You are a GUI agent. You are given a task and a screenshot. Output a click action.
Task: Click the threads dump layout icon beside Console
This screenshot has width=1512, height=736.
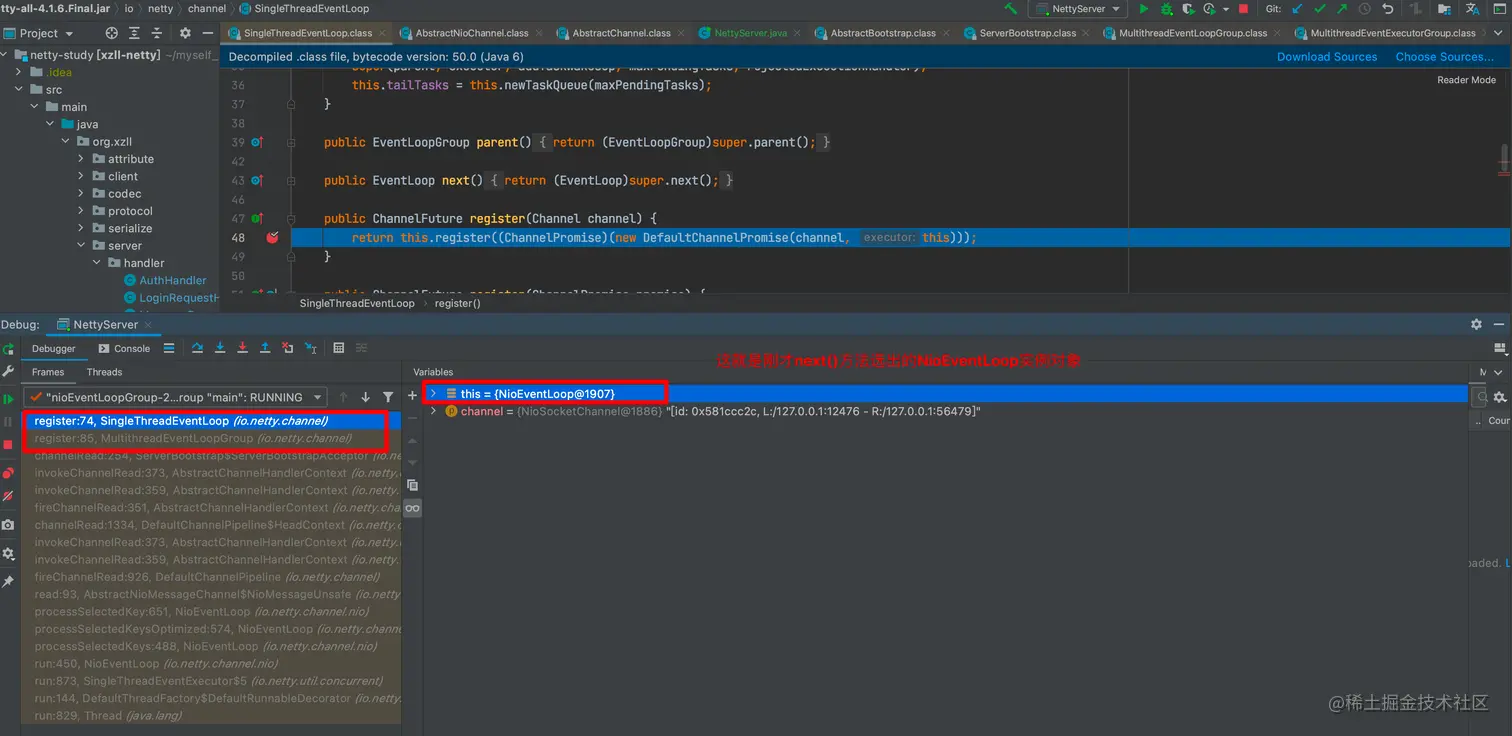click(x=169, y=348)
